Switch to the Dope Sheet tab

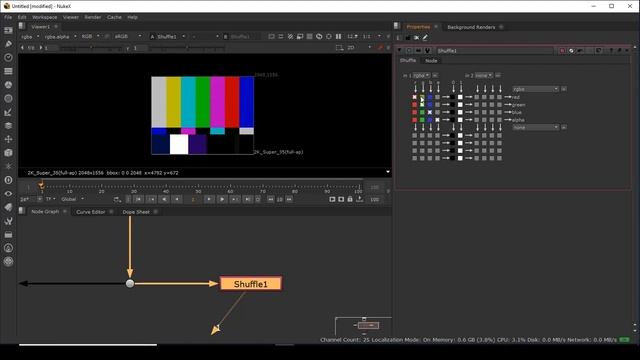[136, 212]
